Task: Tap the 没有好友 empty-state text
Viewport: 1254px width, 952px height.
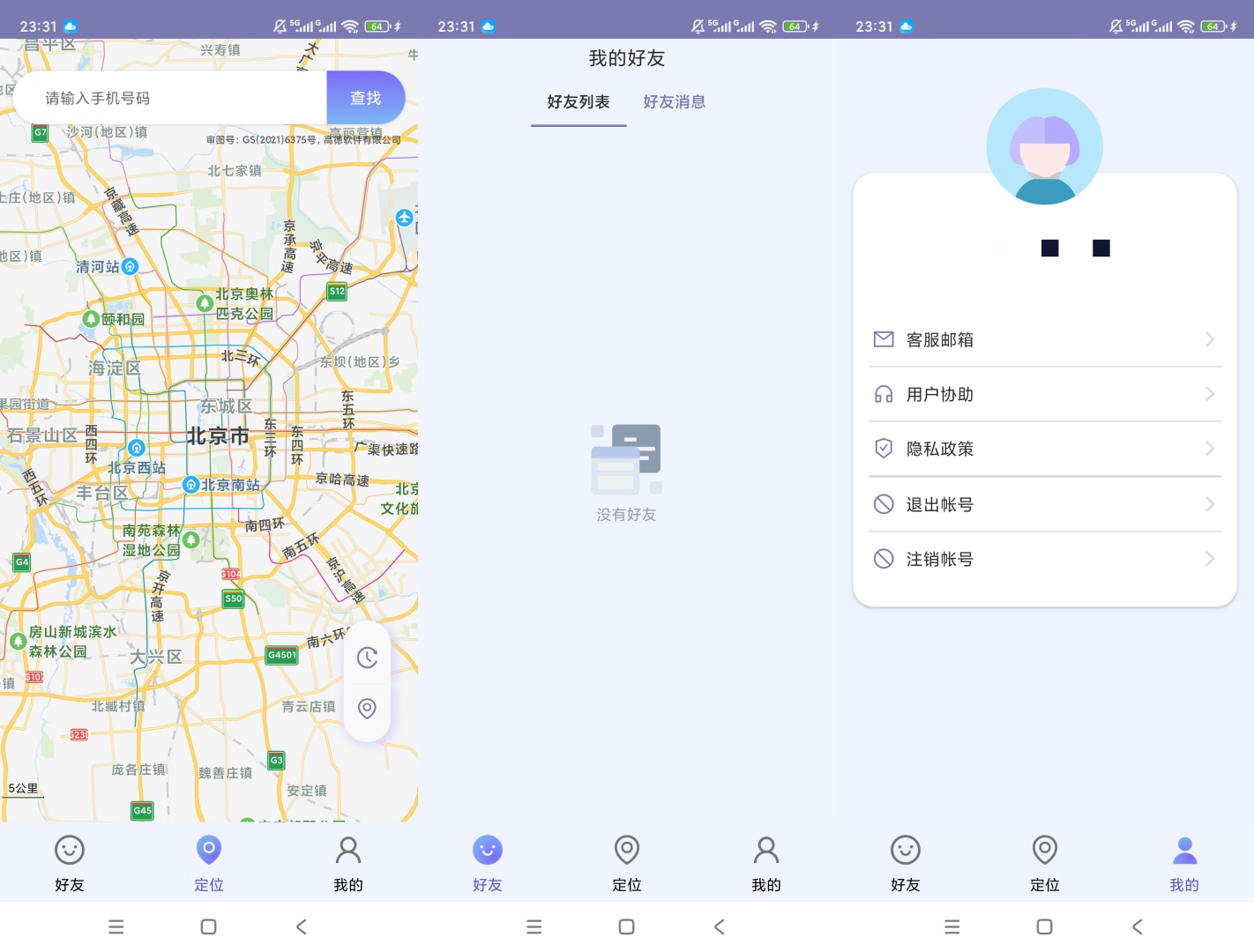Action: pyautogui.click(x=627, y=515)
